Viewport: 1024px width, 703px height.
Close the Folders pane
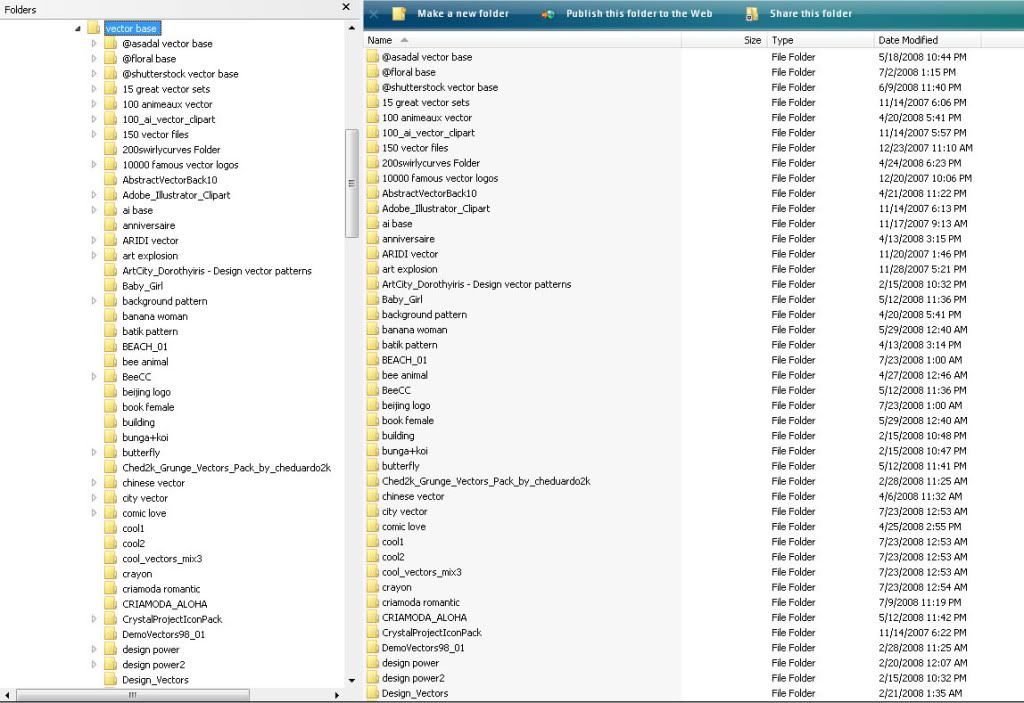tap(346, 7)
